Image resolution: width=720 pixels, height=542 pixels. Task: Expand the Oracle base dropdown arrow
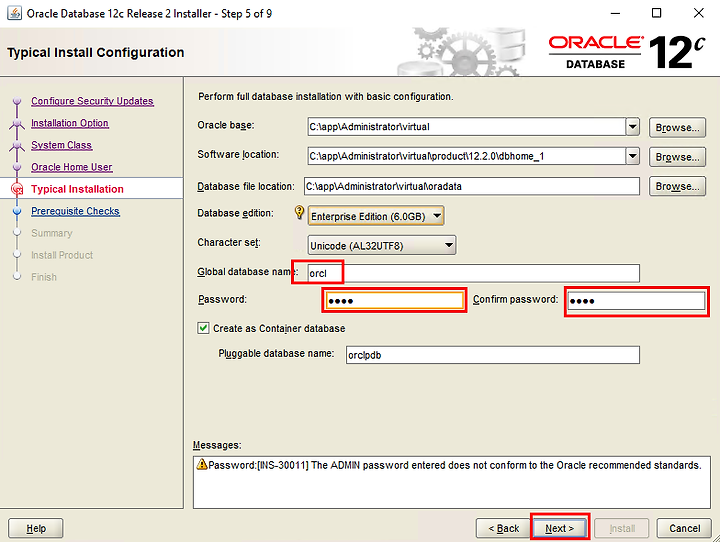click(633, 127)
